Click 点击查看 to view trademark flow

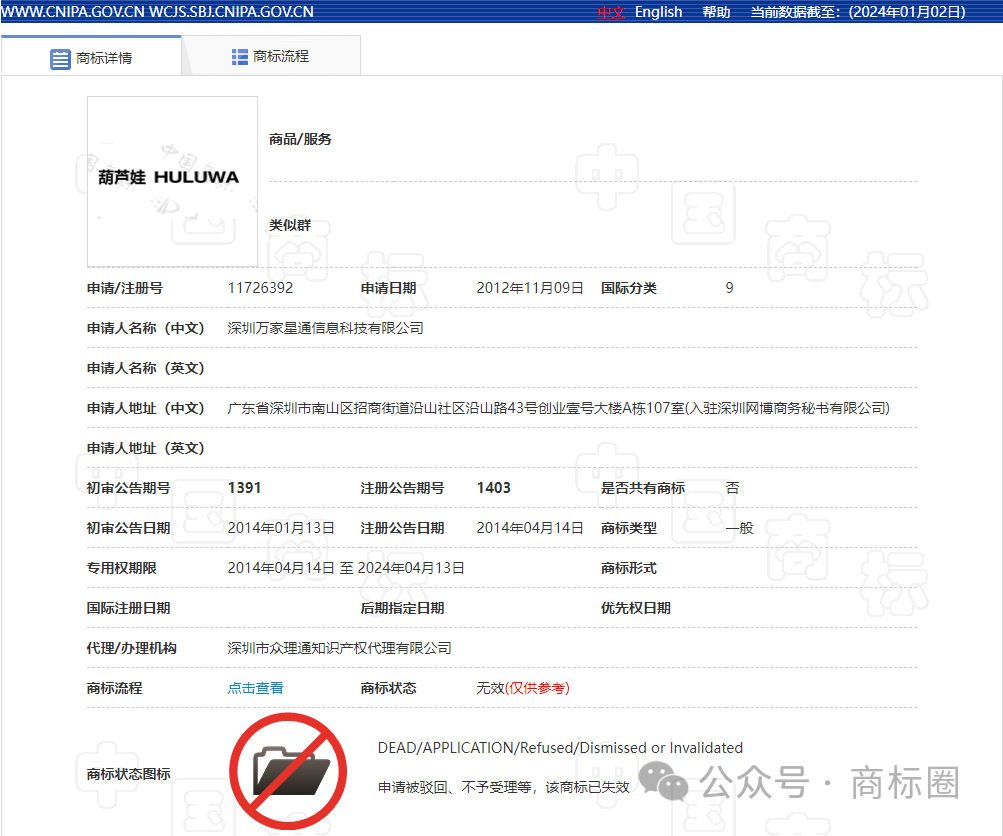[255, 688]
